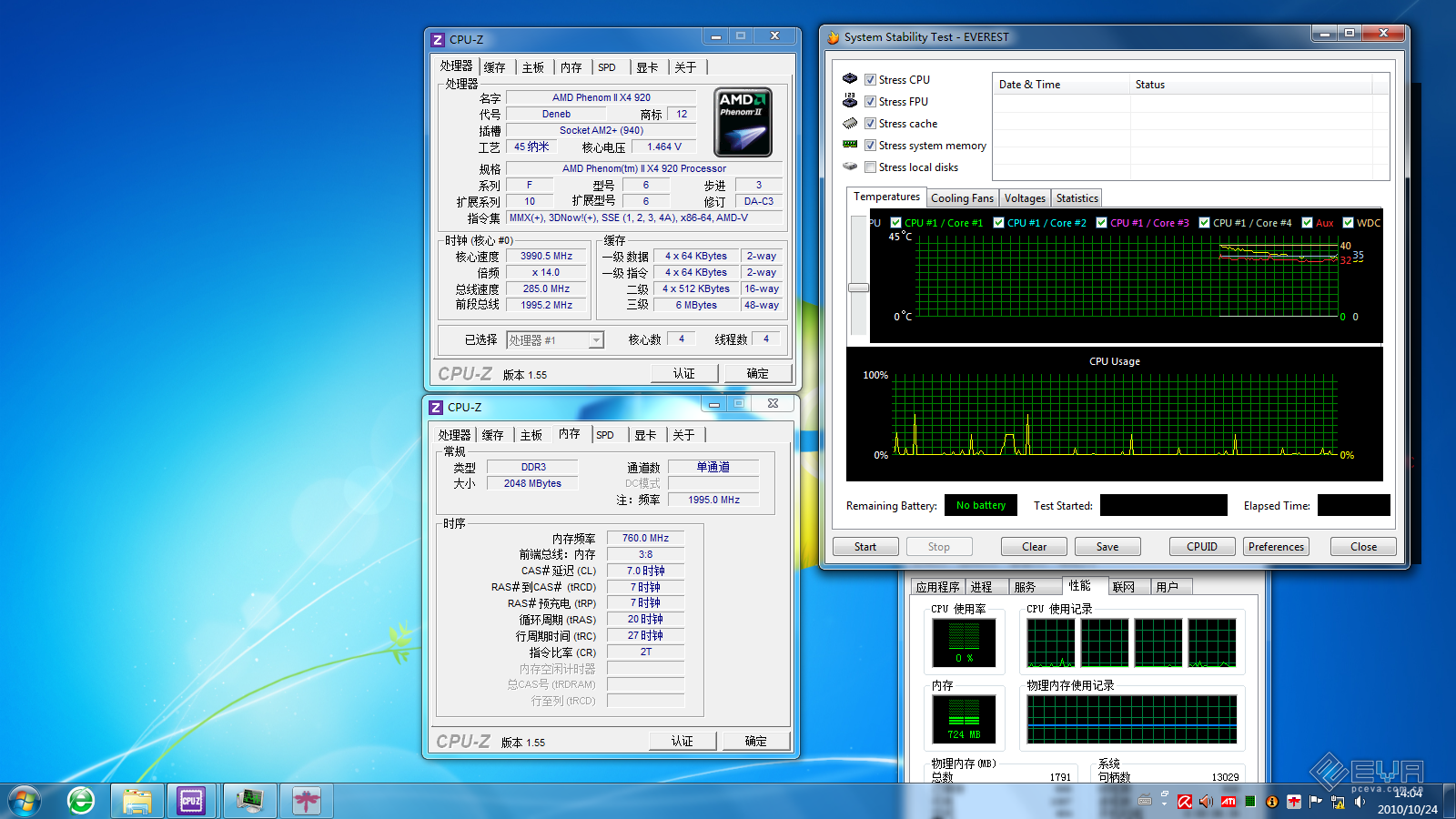The width and height of the screenshot is (1456, 819).
Task: Toggle Aux temperature graph checkbox
Action: [x=1307, y=223]
